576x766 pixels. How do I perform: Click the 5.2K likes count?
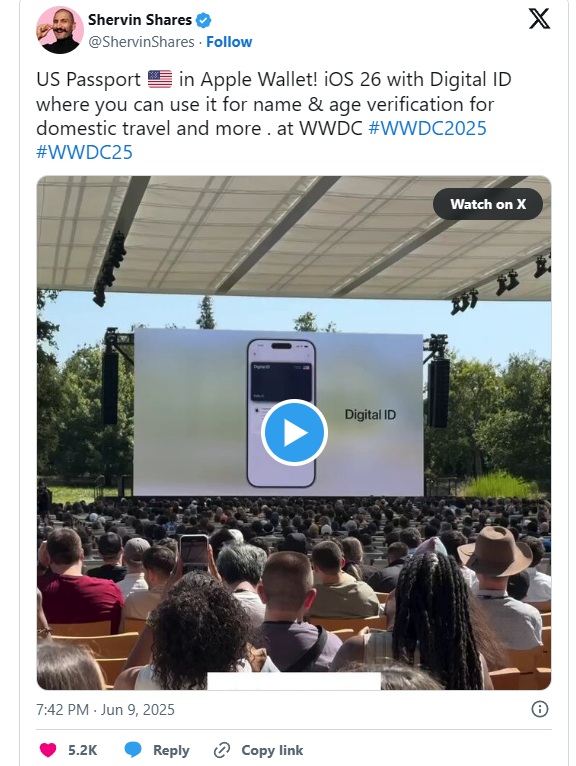point(83,750)
